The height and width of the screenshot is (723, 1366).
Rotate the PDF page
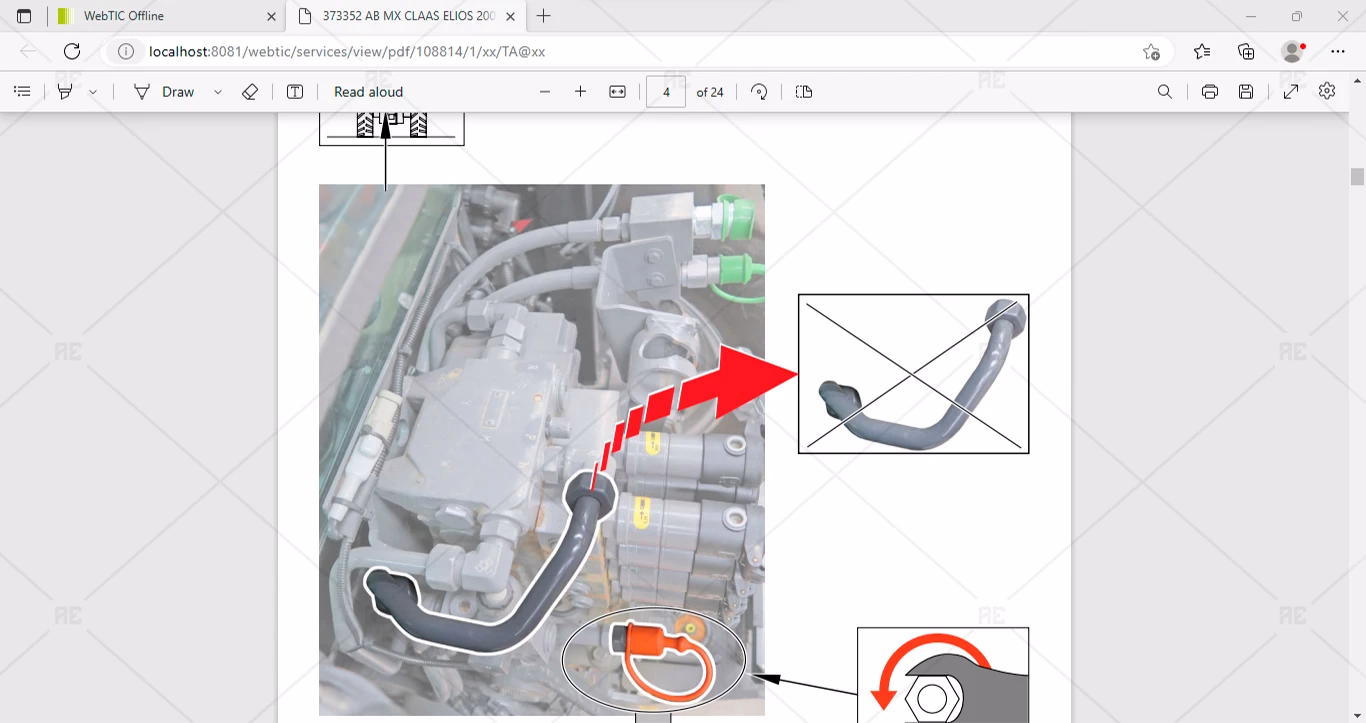tap(759, 92)
